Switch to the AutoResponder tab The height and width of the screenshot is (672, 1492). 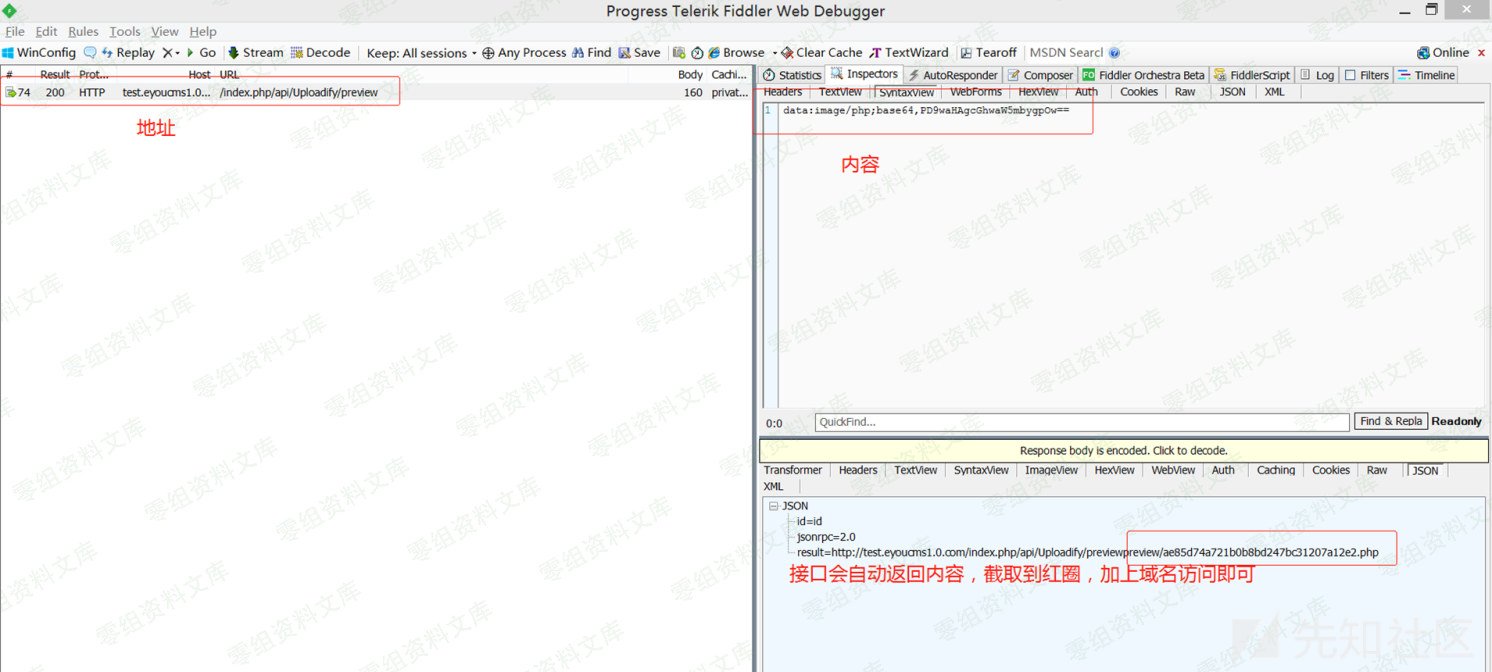point(952,75)
